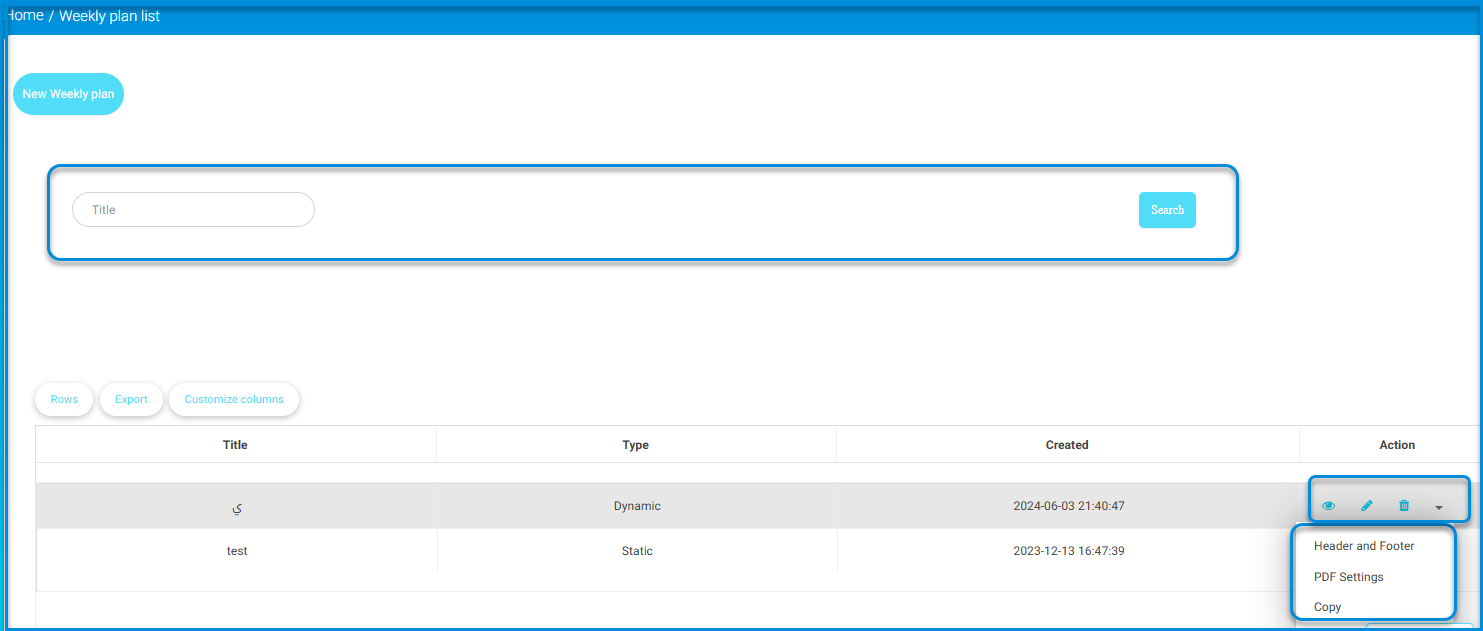1483x631 pixels.
Task: Select Copy in the action menu
Action: pyautogui.click(x=1328, y=607)
